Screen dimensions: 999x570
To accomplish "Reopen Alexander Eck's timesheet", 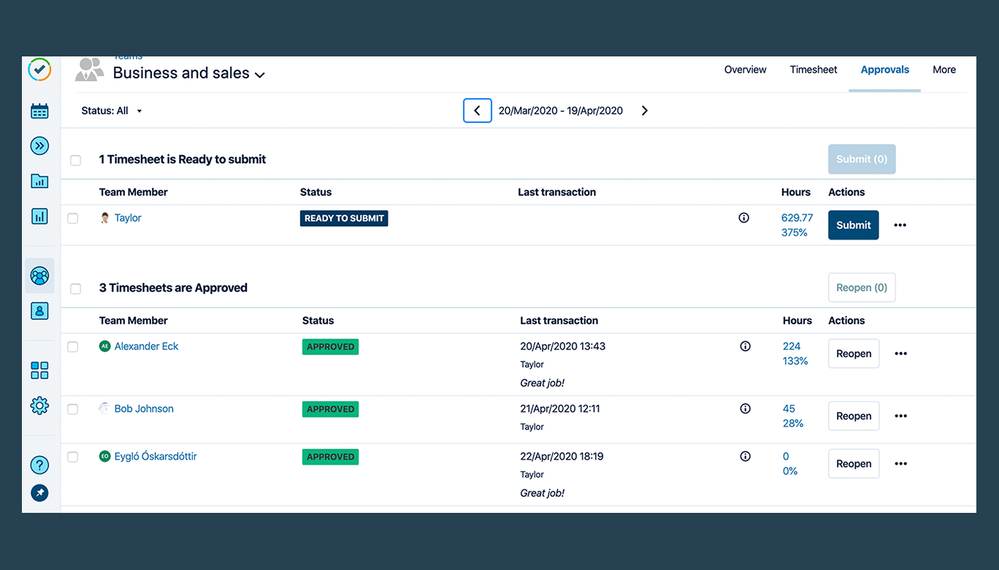I will 854,353.
